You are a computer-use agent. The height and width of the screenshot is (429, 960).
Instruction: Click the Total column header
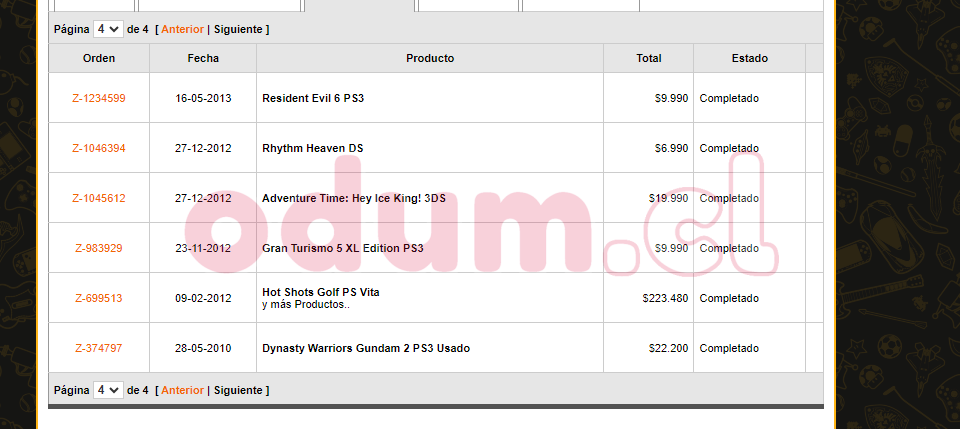(649, 58)
